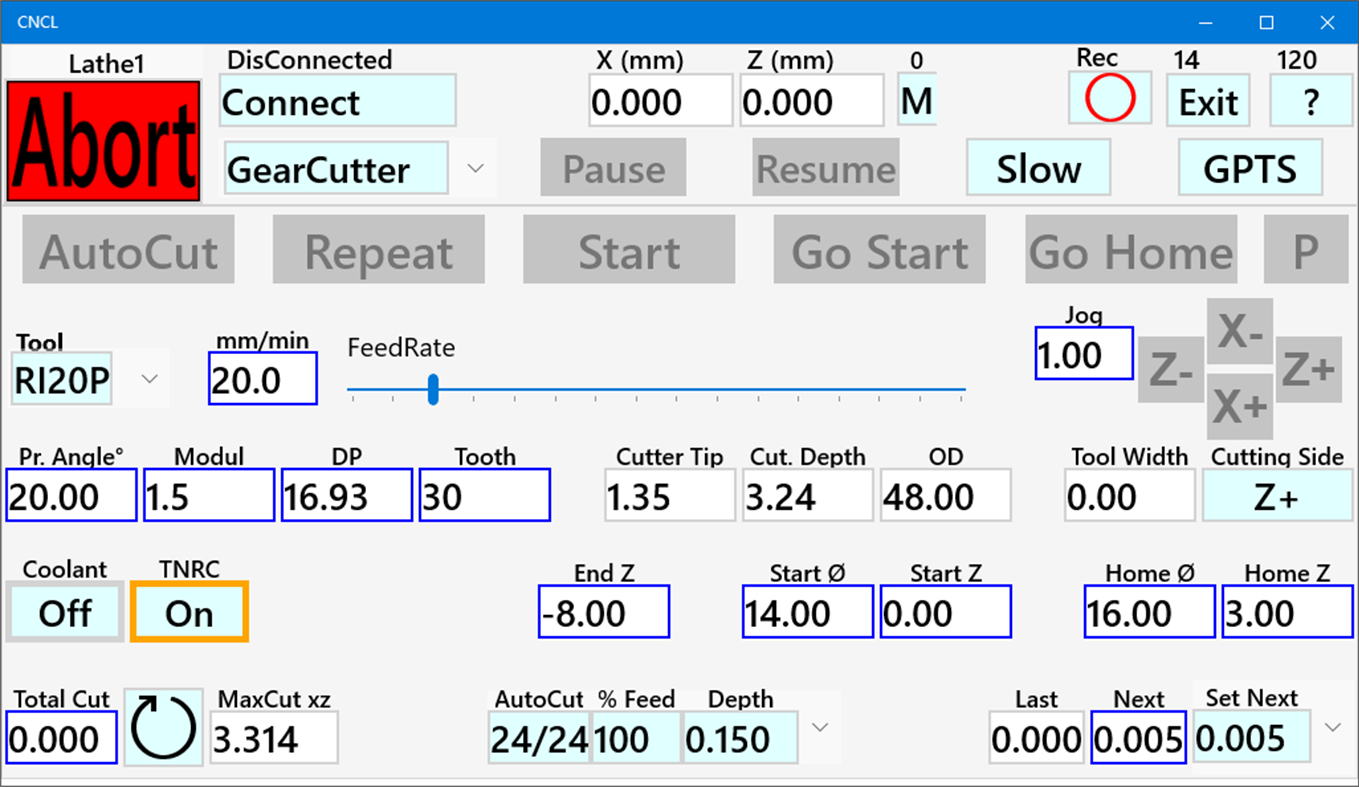Click the FeedRate slider handle
The width and height of the screenshot is (1359, 787).
433,390
